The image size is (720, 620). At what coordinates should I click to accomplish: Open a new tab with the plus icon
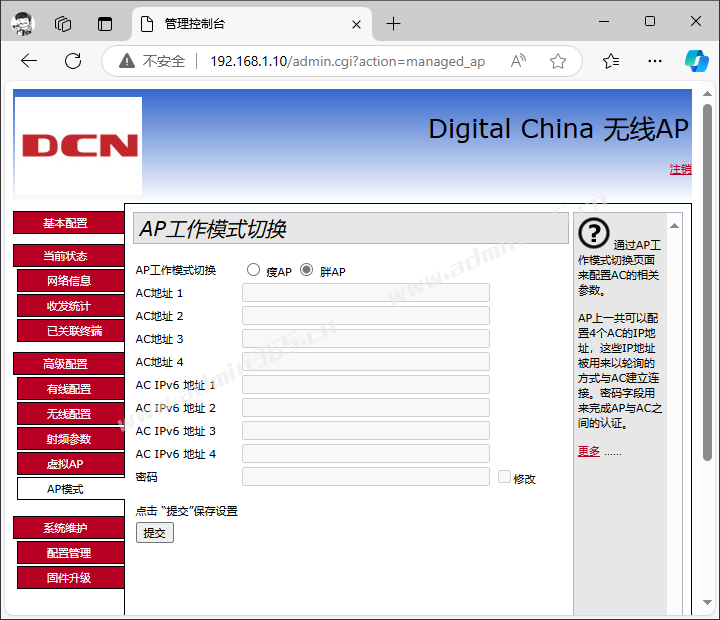[x=394, y=23]
